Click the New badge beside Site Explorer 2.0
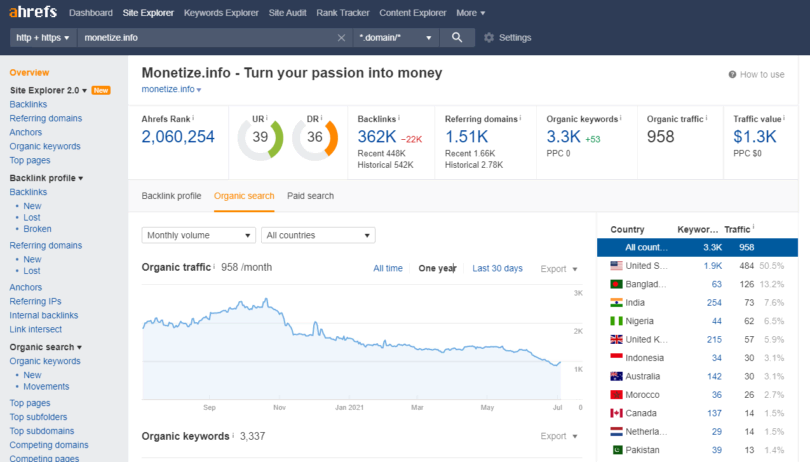The width and height of the screenshot is (810, 462). pos(101,90)
